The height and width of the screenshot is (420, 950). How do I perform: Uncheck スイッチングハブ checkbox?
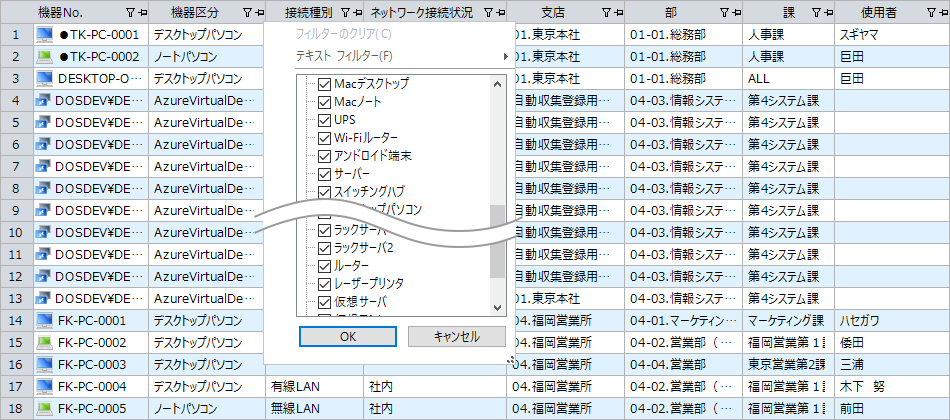(x=325, y=193)
